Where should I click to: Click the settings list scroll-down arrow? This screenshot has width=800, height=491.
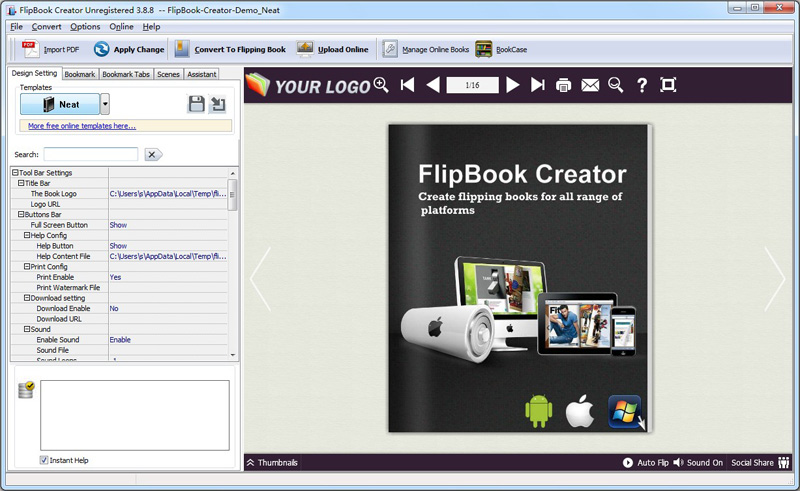(233, 355)
